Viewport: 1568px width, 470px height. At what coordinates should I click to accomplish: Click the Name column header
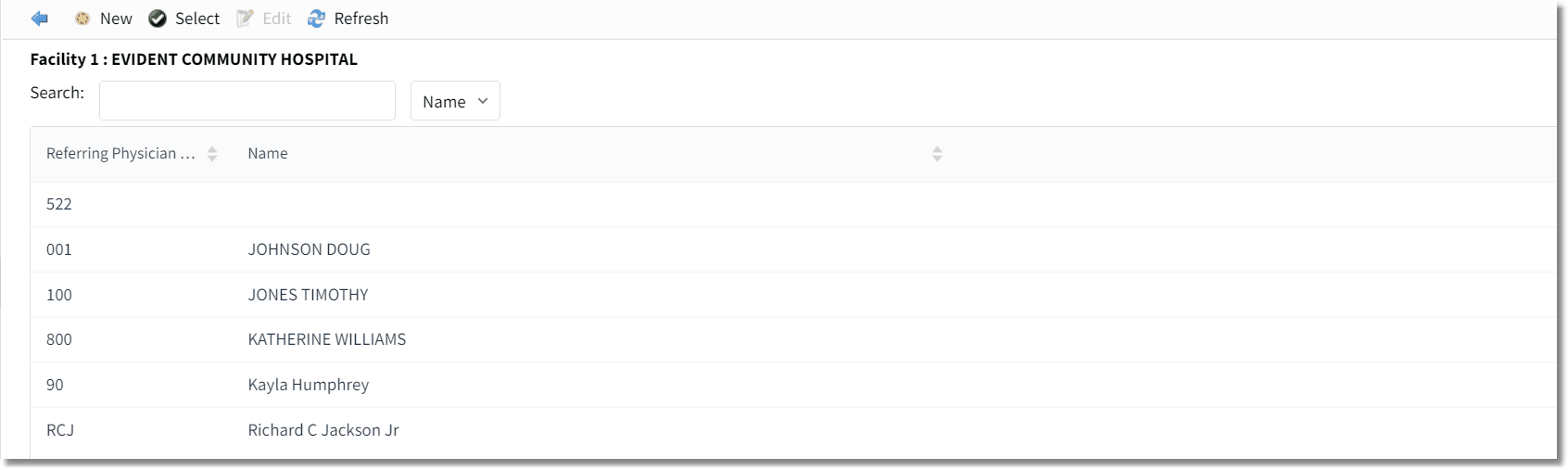[x=268, y=154]
